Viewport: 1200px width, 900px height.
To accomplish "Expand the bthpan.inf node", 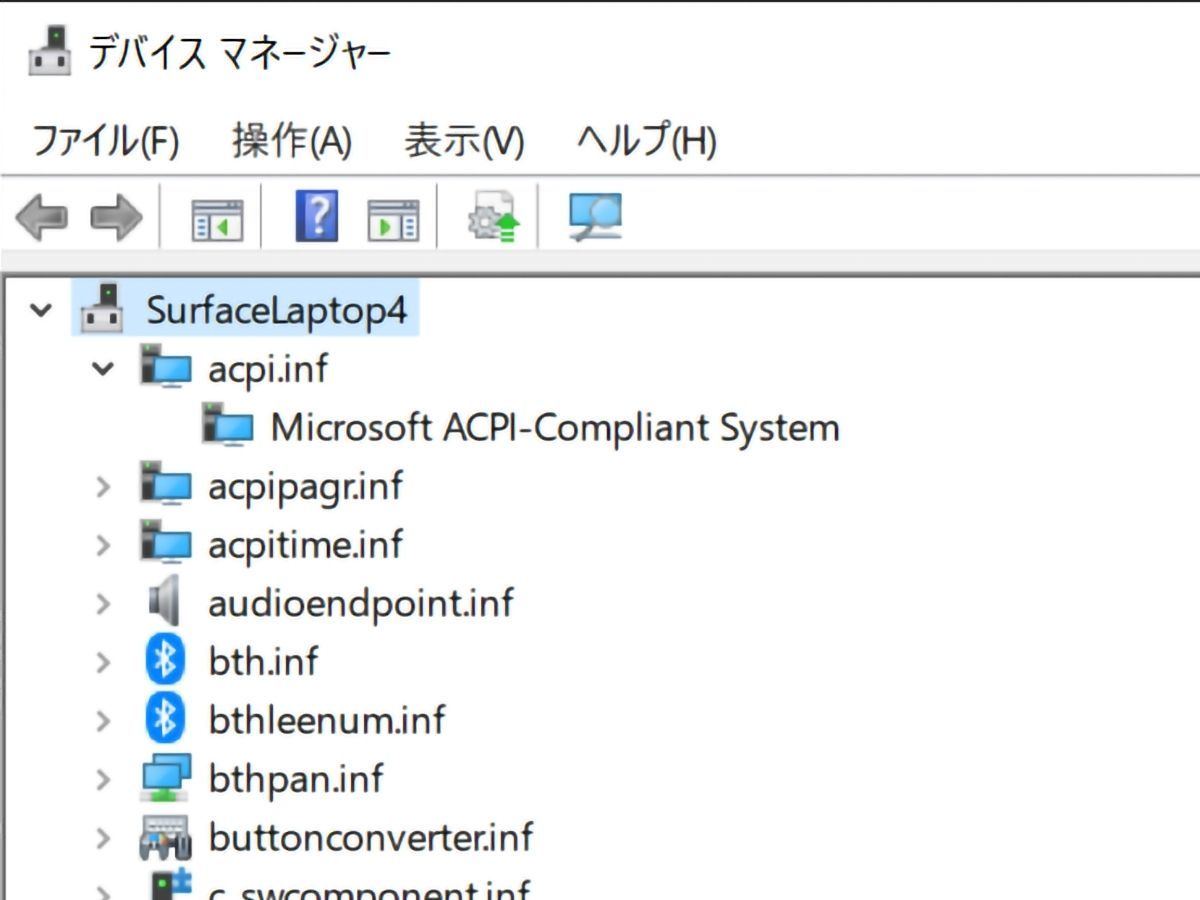I will pos(103,779).
